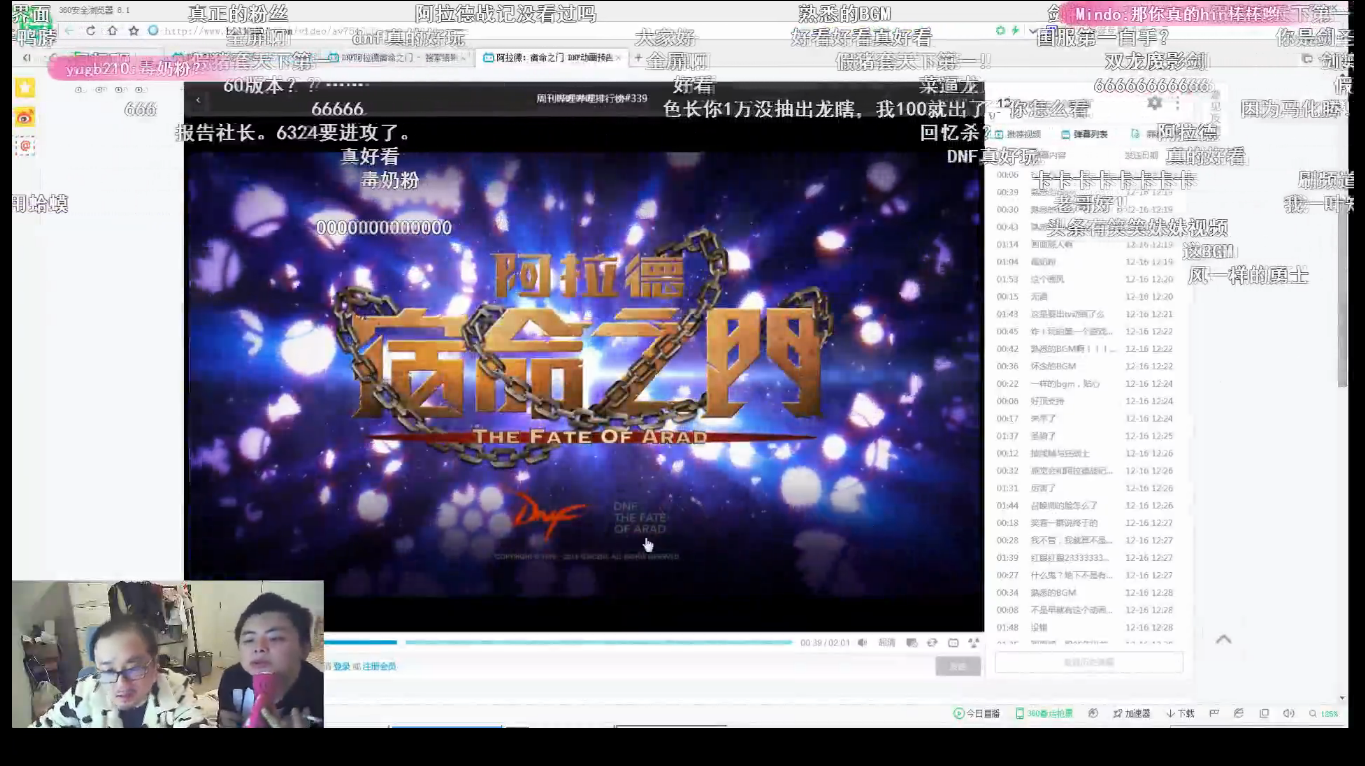Seek on the video progress bar
The height and width of the screenshot is (766, 1365).
556,642
